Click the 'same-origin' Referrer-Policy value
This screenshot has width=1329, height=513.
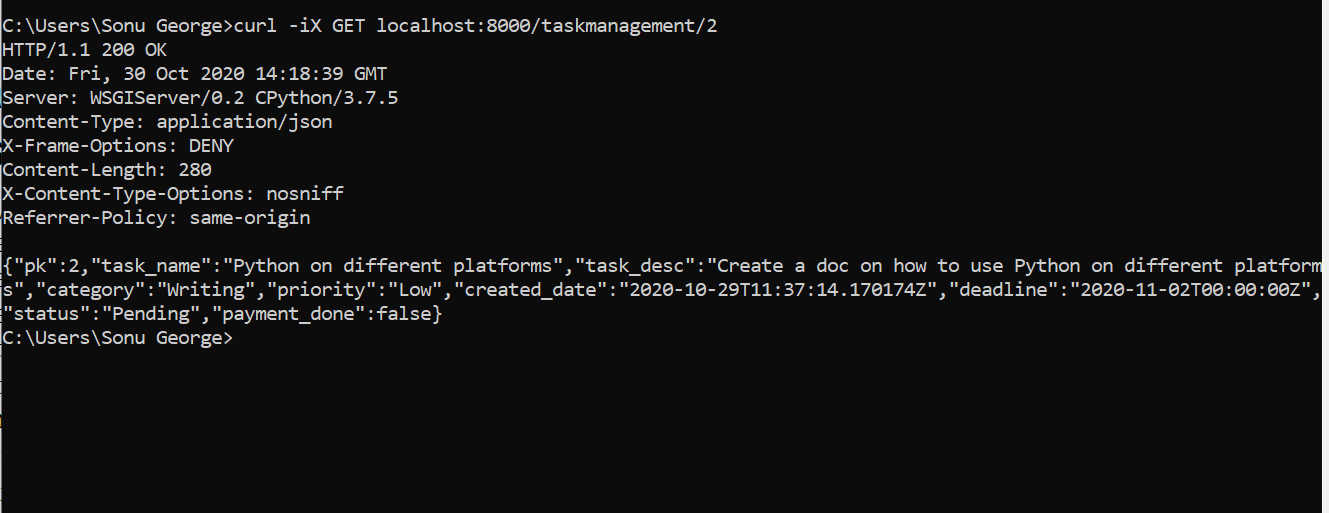pyautogui.click(x=250, y=217)
